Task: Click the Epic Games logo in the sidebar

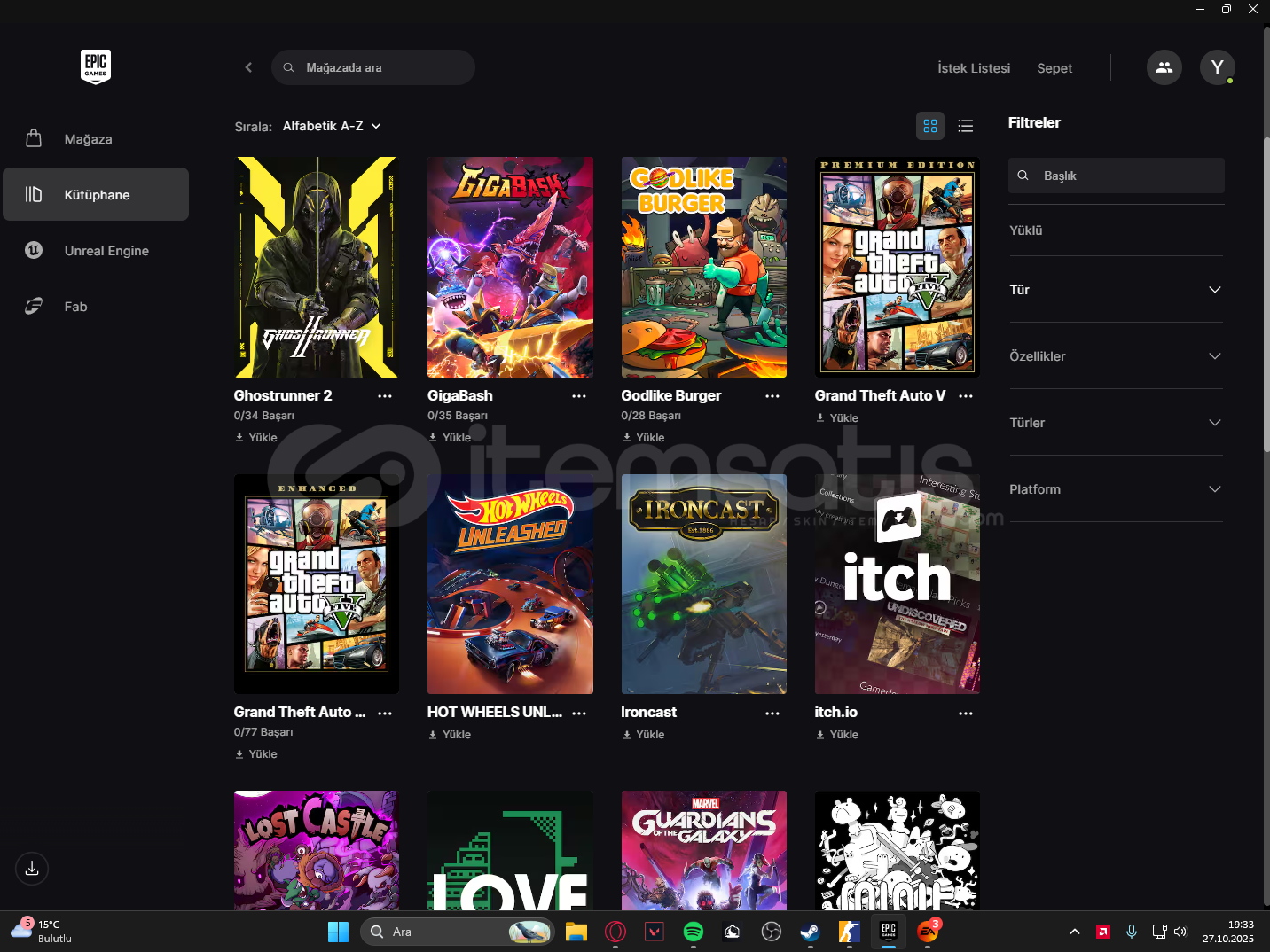Action: (x=96, y=66)
